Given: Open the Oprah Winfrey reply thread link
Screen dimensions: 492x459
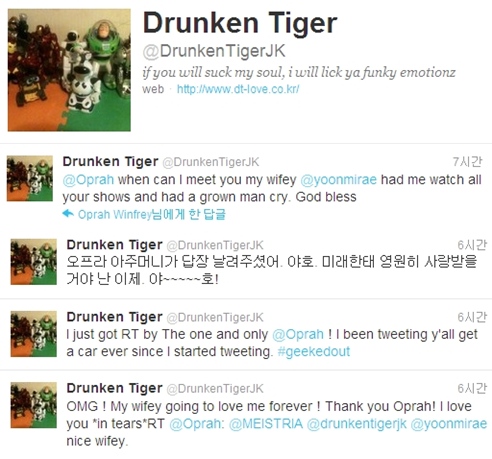Looking at the screenshot, I should pyautogui.click(x=152, y=214).
